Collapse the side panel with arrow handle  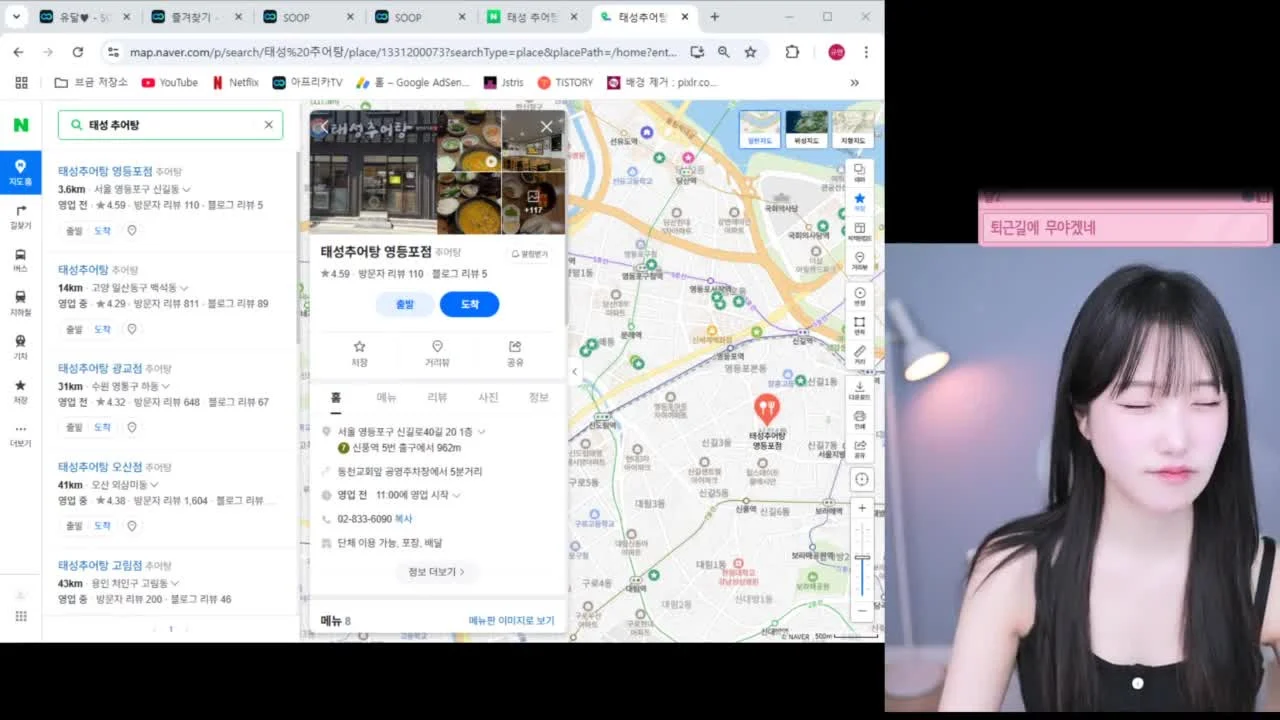(x=574, y=371)
